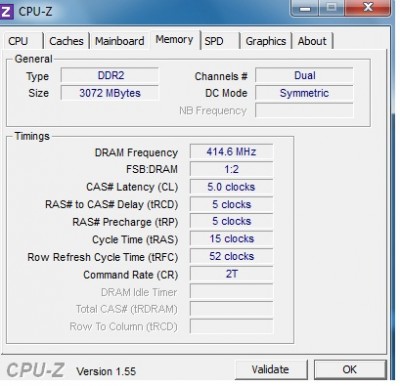Click the empty DRAM Idle Timer field
Screen dimensions: 400x386
(x=231, y=291)
